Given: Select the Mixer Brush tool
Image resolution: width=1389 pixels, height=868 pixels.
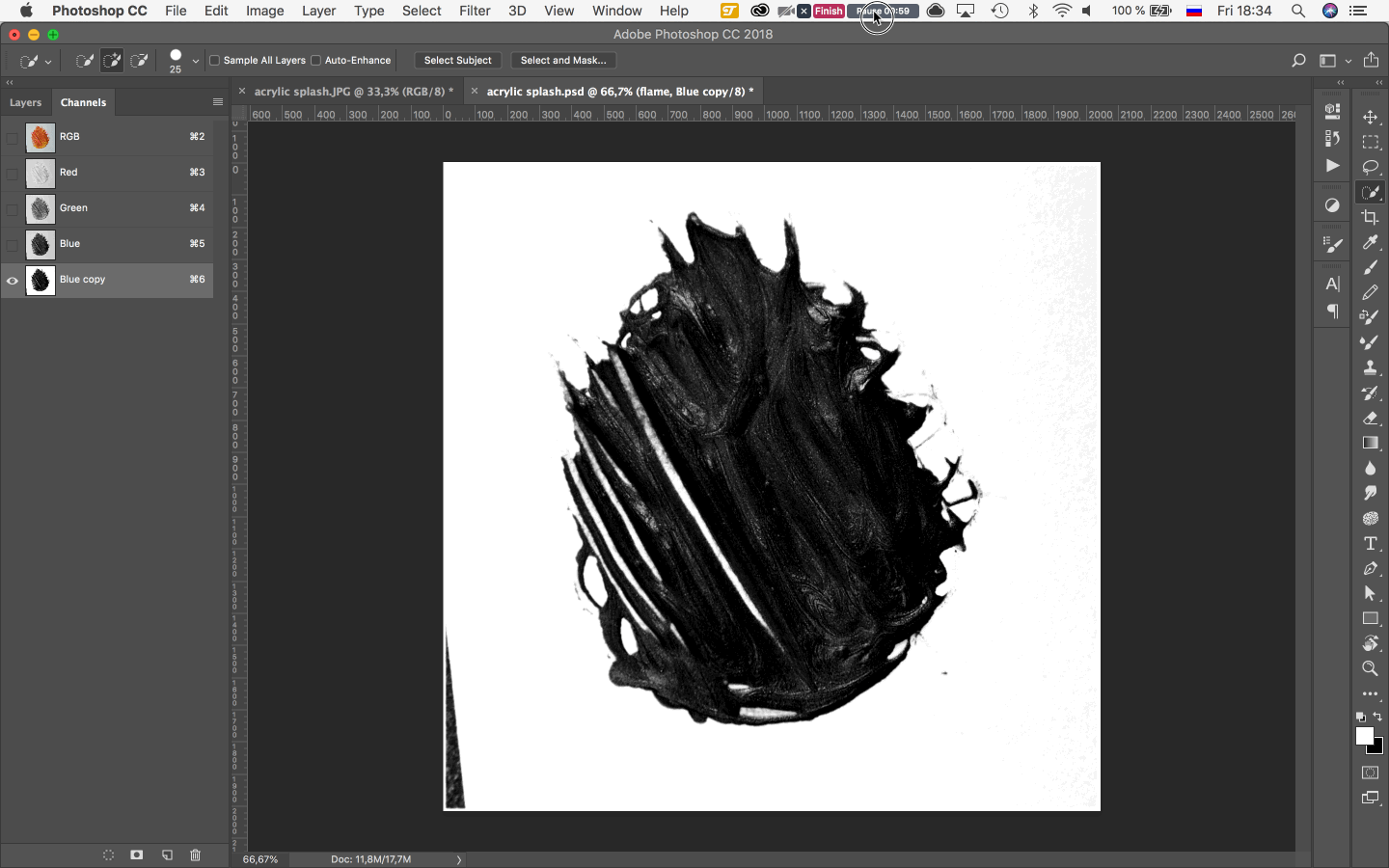Looking at the screenshot, I should pos(1371,342).
